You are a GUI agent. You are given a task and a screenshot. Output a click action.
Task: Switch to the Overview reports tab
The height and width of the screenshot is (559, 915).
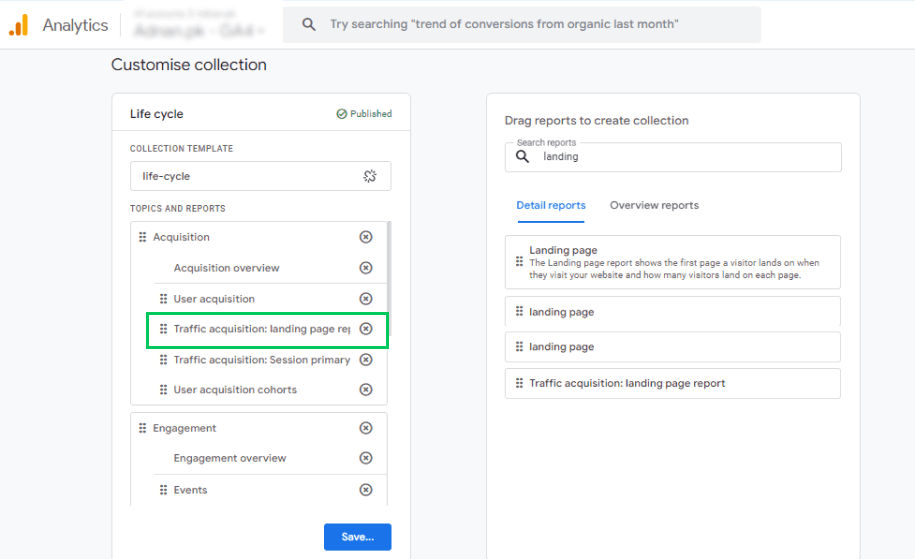coord(654,205)
